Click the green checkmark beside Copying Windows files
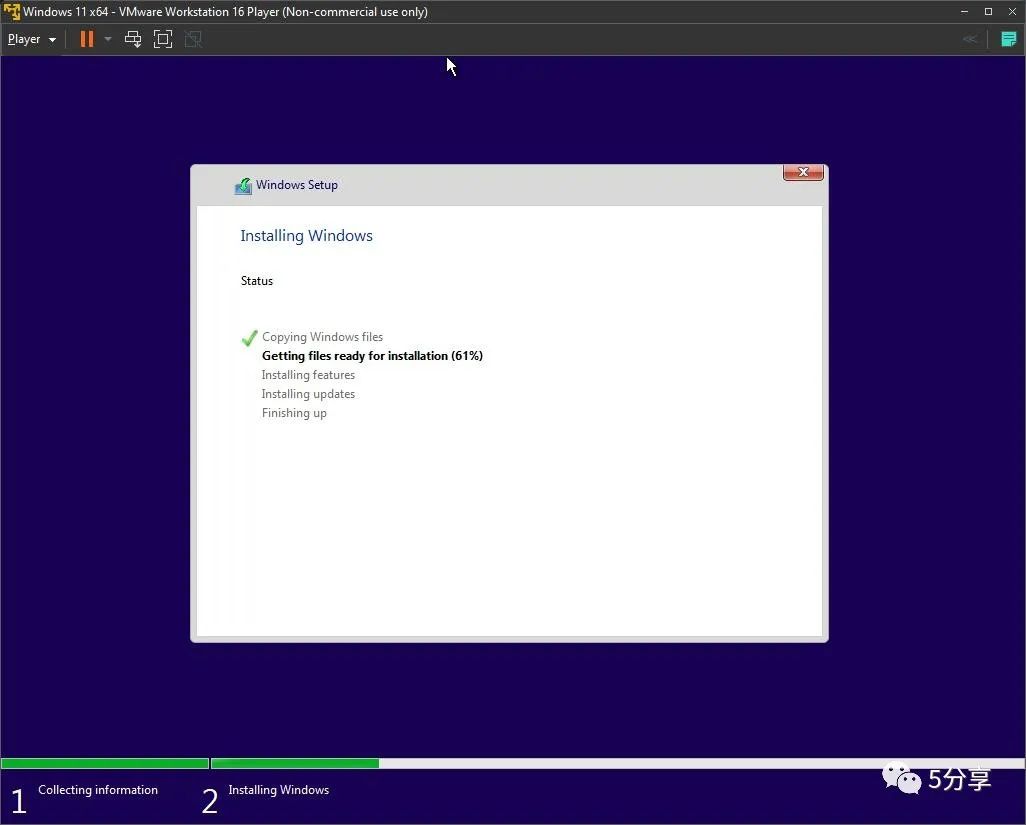 [249, 338]
